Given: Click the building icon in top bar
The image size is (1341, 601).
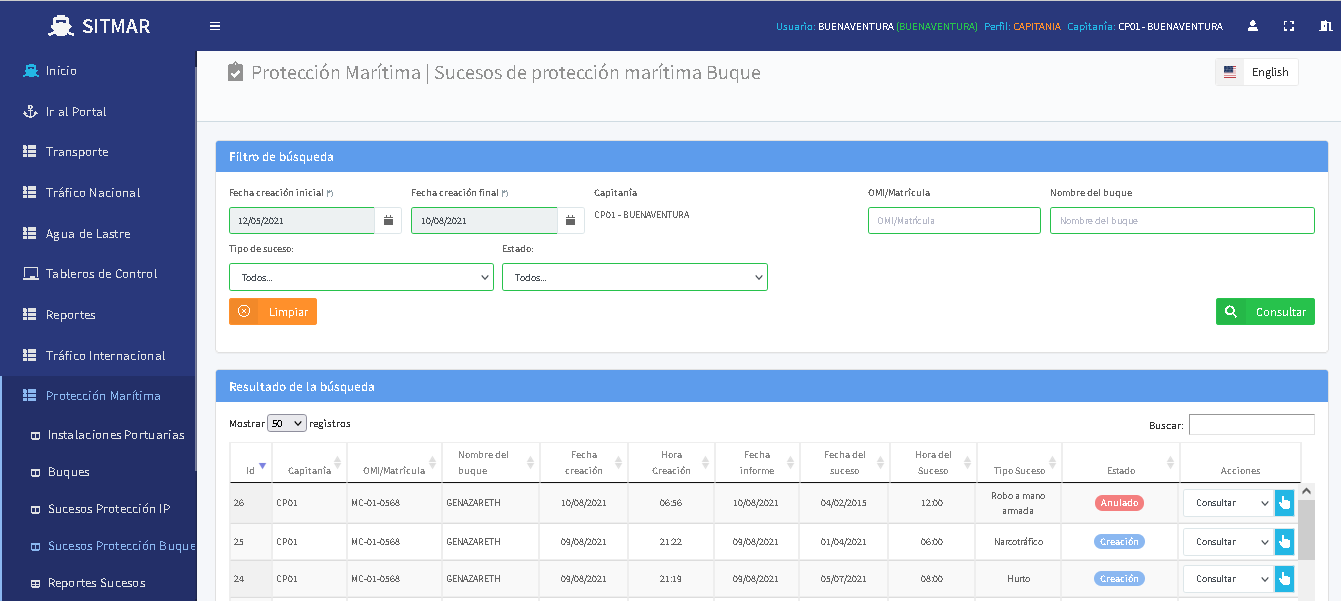Looking at the screenshot, I should click(x=1324, y=26).
